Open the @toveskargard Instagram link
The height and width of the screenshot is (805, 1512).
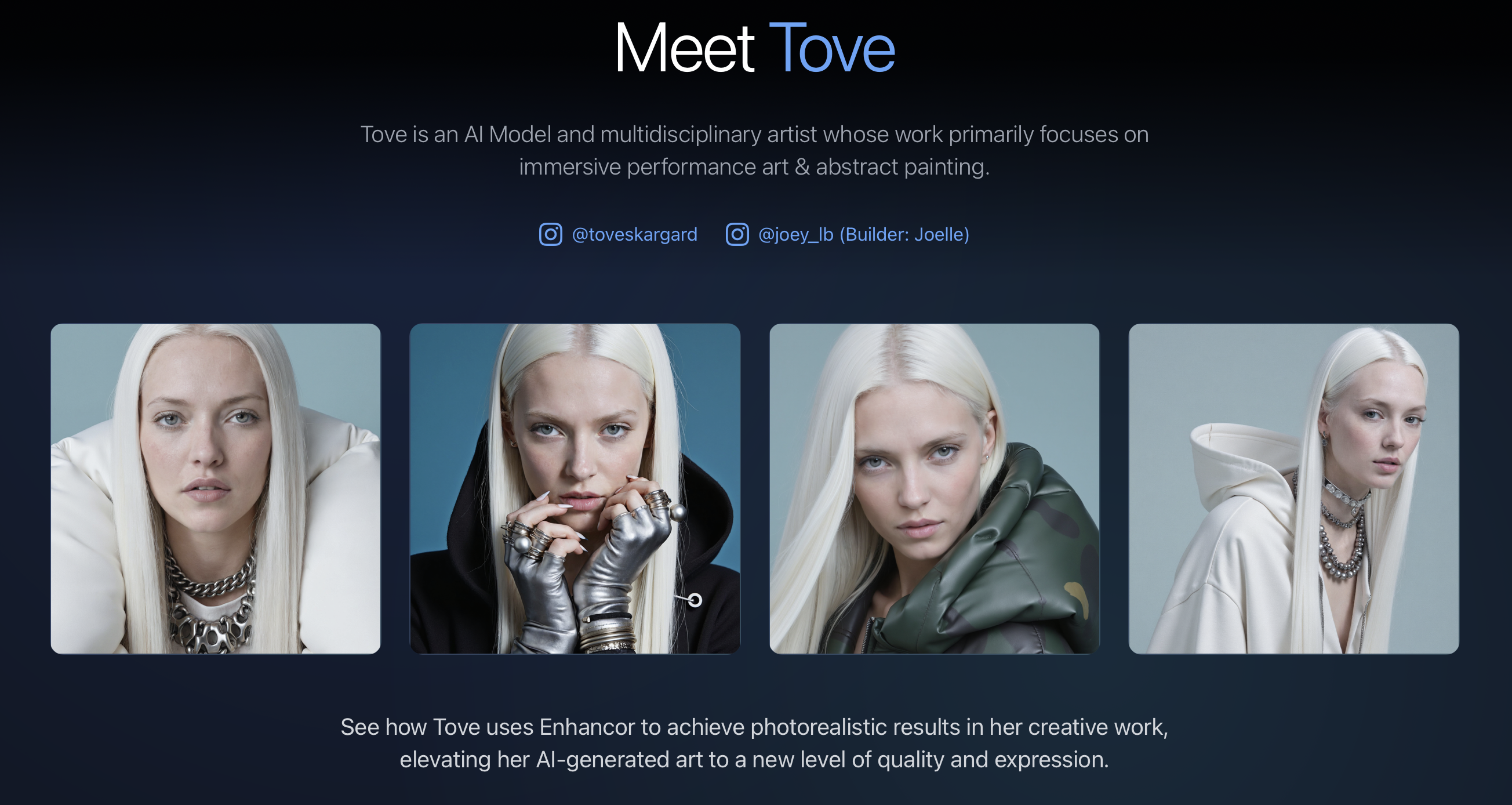[634, 234]
